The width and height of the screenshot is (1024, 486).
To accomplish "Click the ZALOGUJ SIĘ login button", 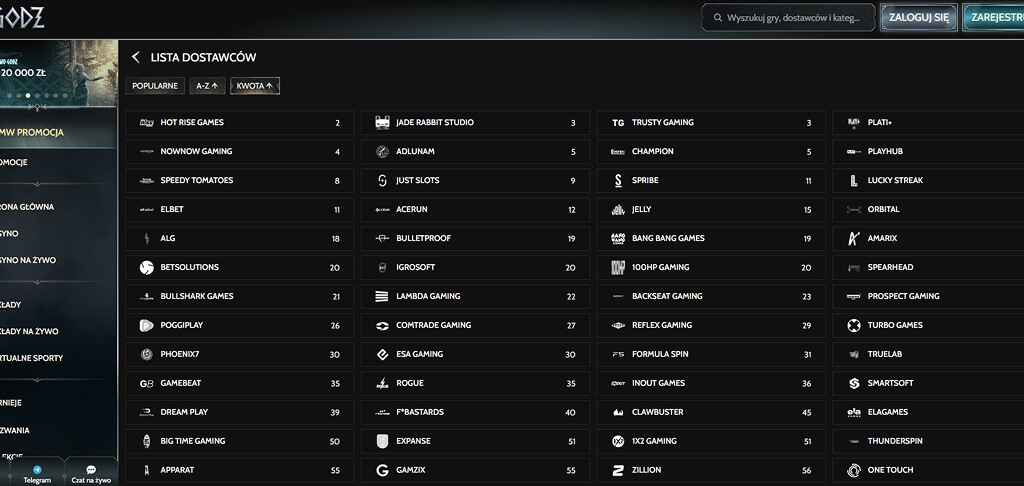I will coord(919,18).
